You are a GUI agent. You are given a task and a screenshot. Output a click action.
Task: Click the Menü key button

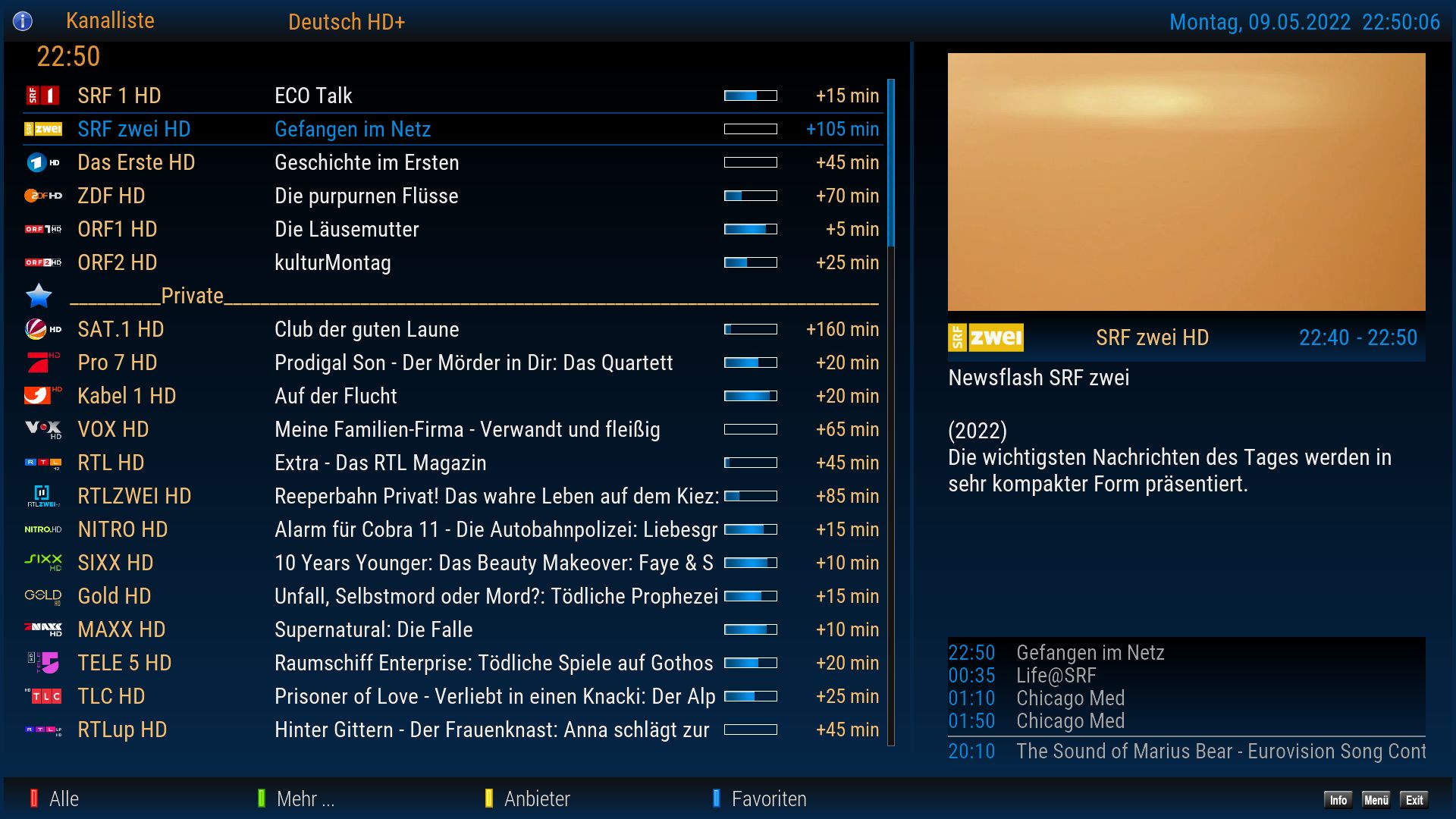(x=1376, y=800)
